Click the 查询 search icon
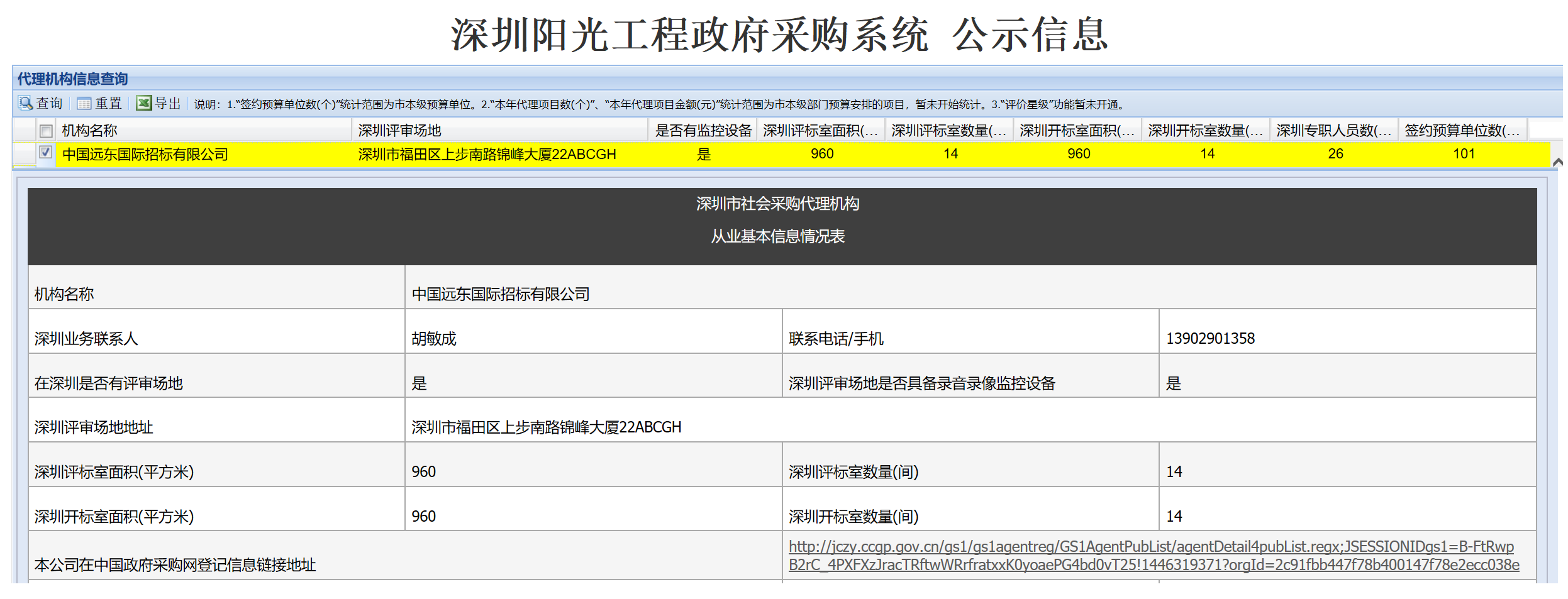1568x599 pixels. [x=25, y=103]
